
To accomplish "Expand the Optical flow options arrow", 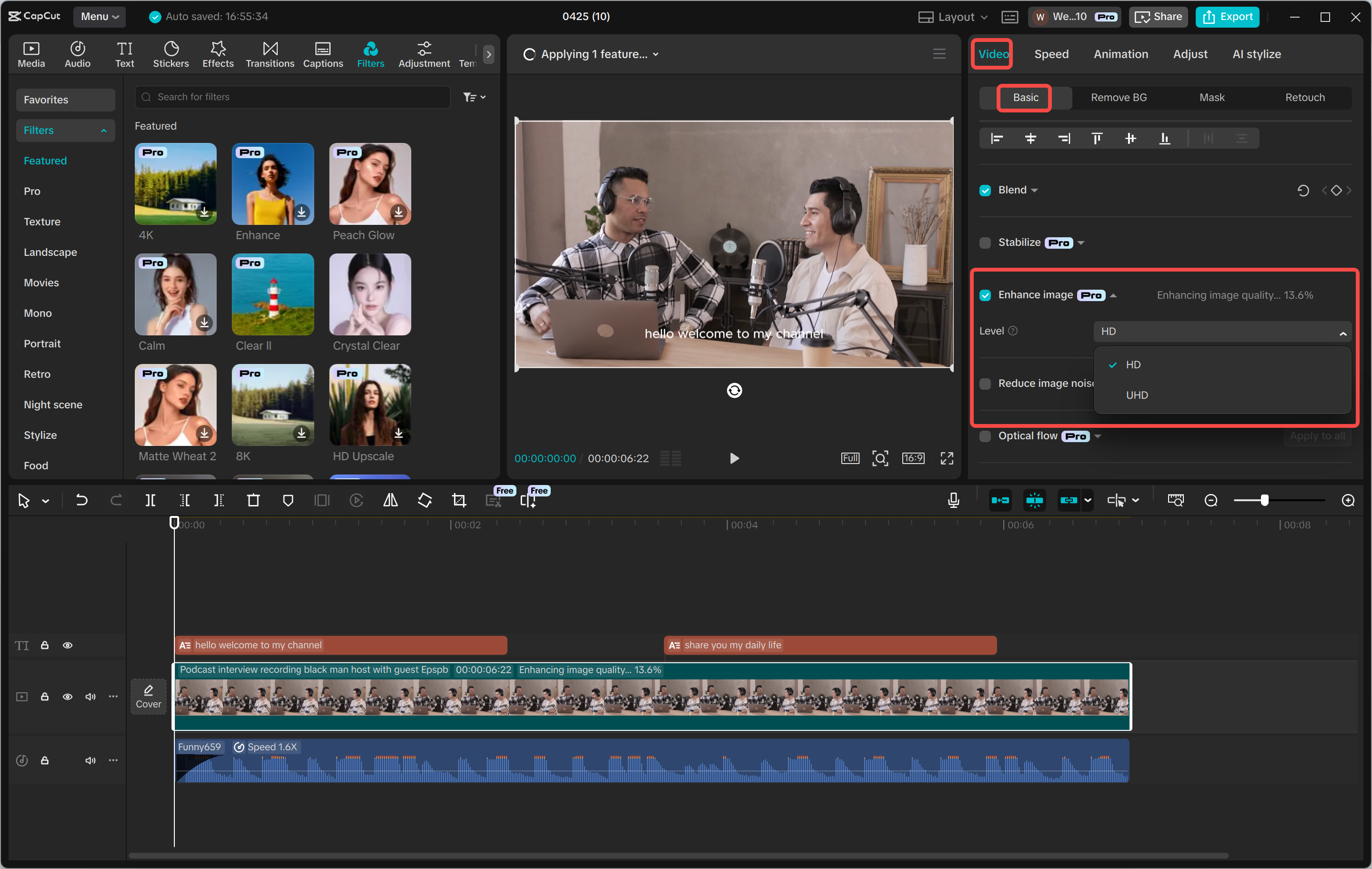I will click(1098, 437).
